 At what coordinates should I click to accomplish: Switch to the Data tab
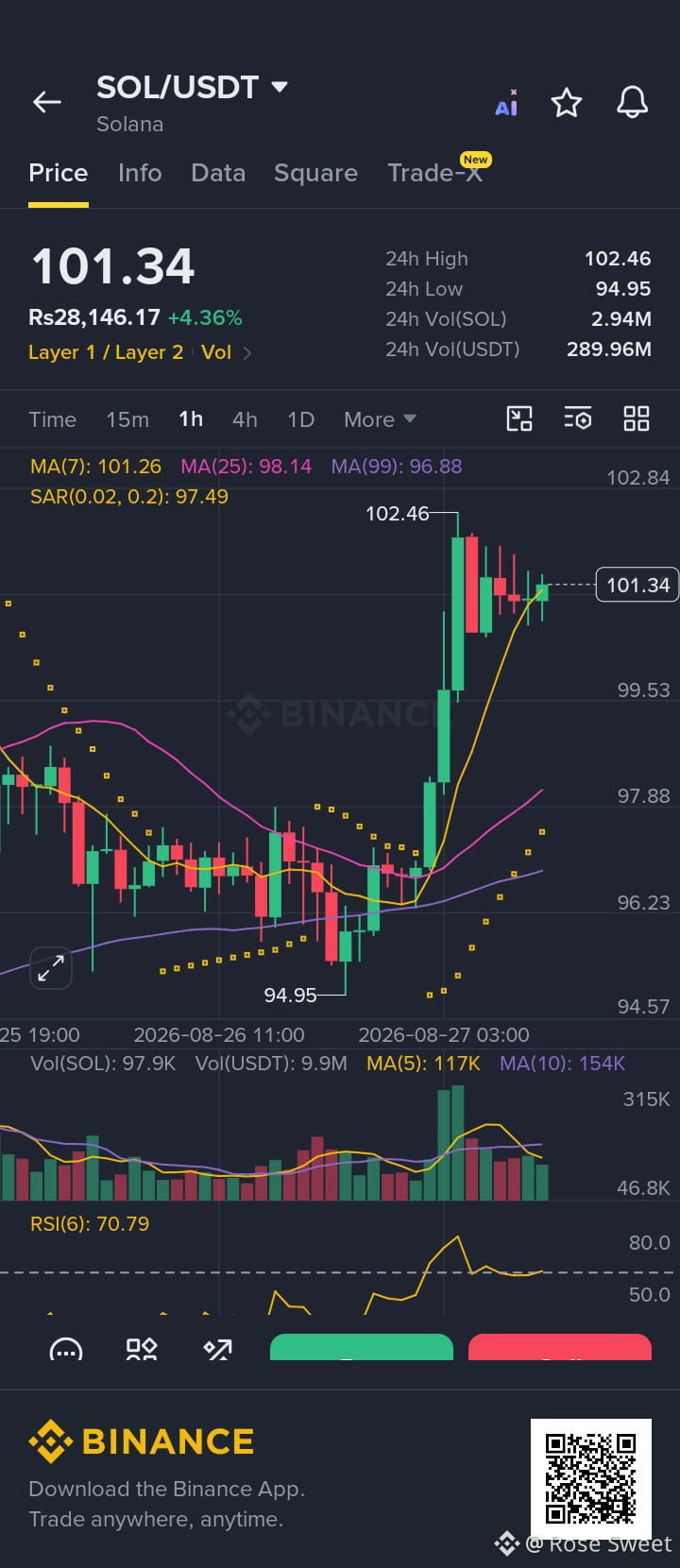pyautogui.click(x=218, y=173)
